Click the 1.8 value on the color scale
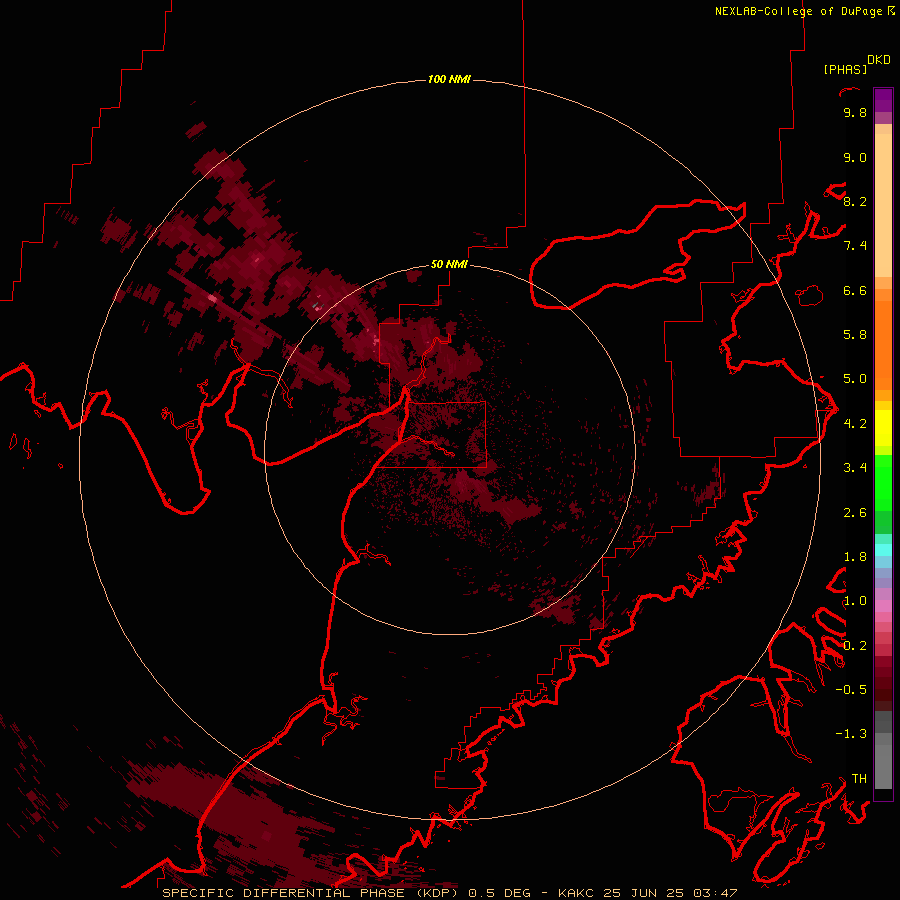The width and height of the screenshot is (900, 900). tap(855, 557)
